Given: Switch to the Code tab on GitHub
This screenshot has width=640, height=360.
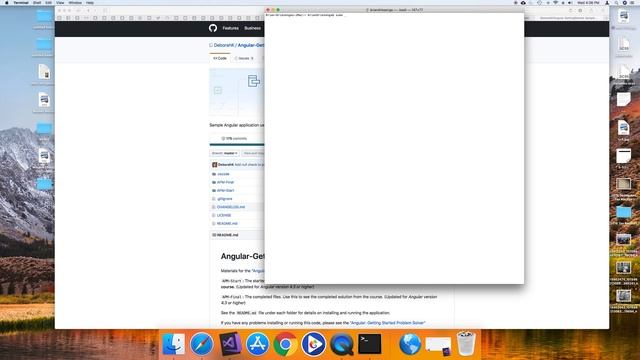Looking at the screenshot, I should (x=220, y=58).
